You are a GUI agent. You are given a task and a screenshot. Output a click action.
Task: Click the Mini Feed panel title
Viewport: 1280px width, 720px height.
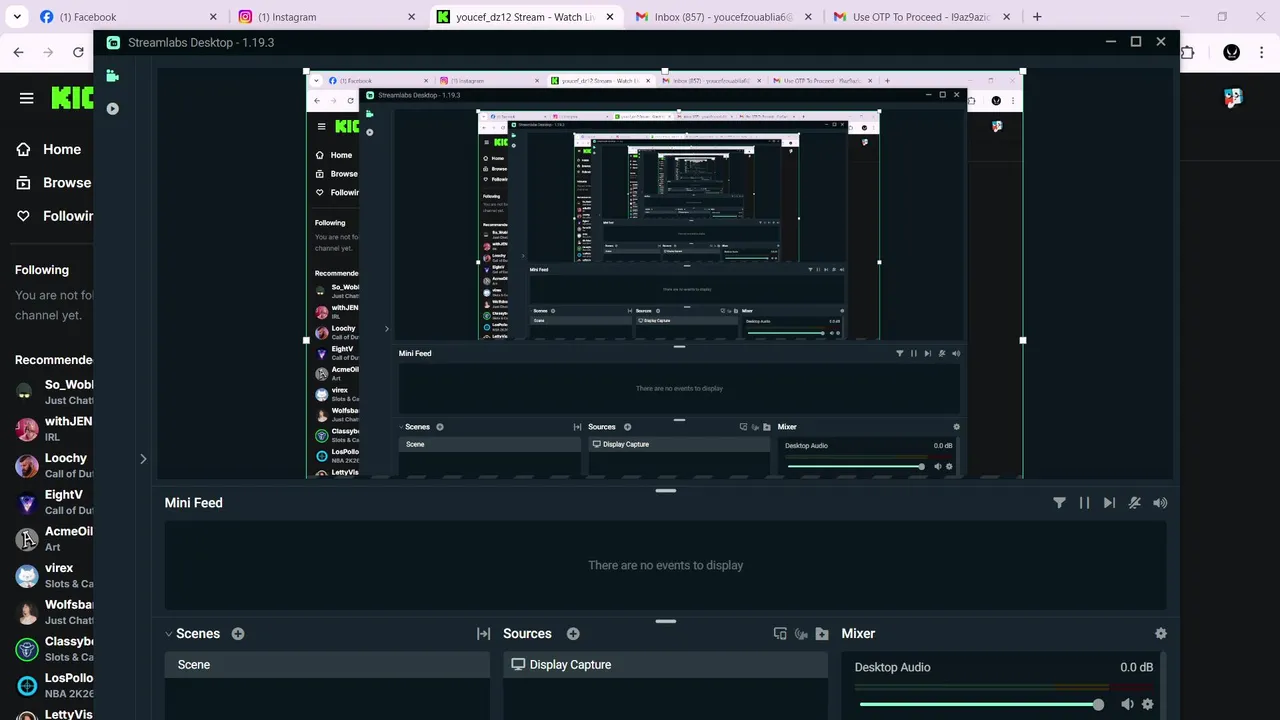click(194, 503)
